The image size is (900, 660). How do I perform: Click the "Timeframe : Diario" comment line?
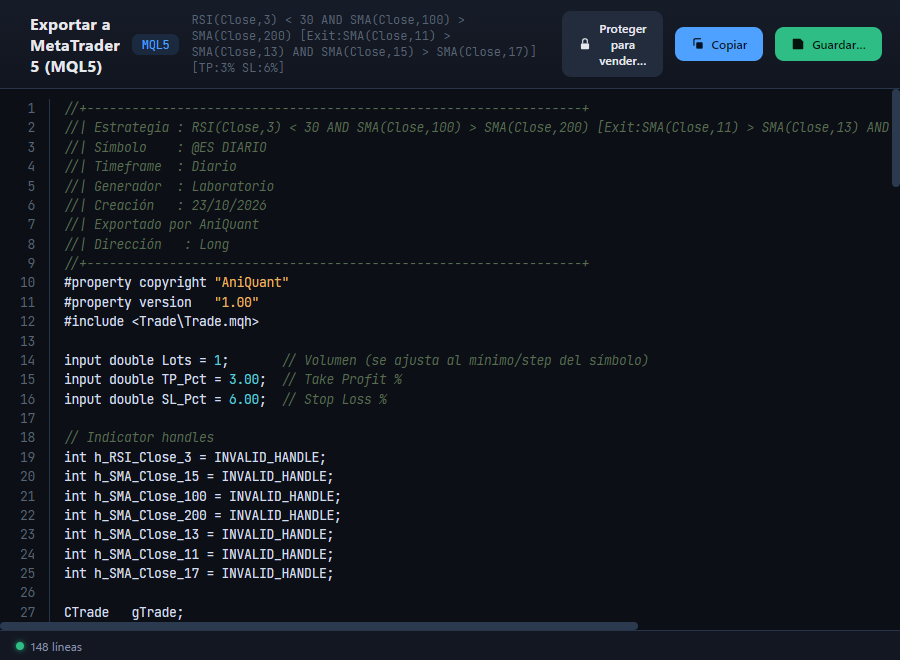point(150,166)
